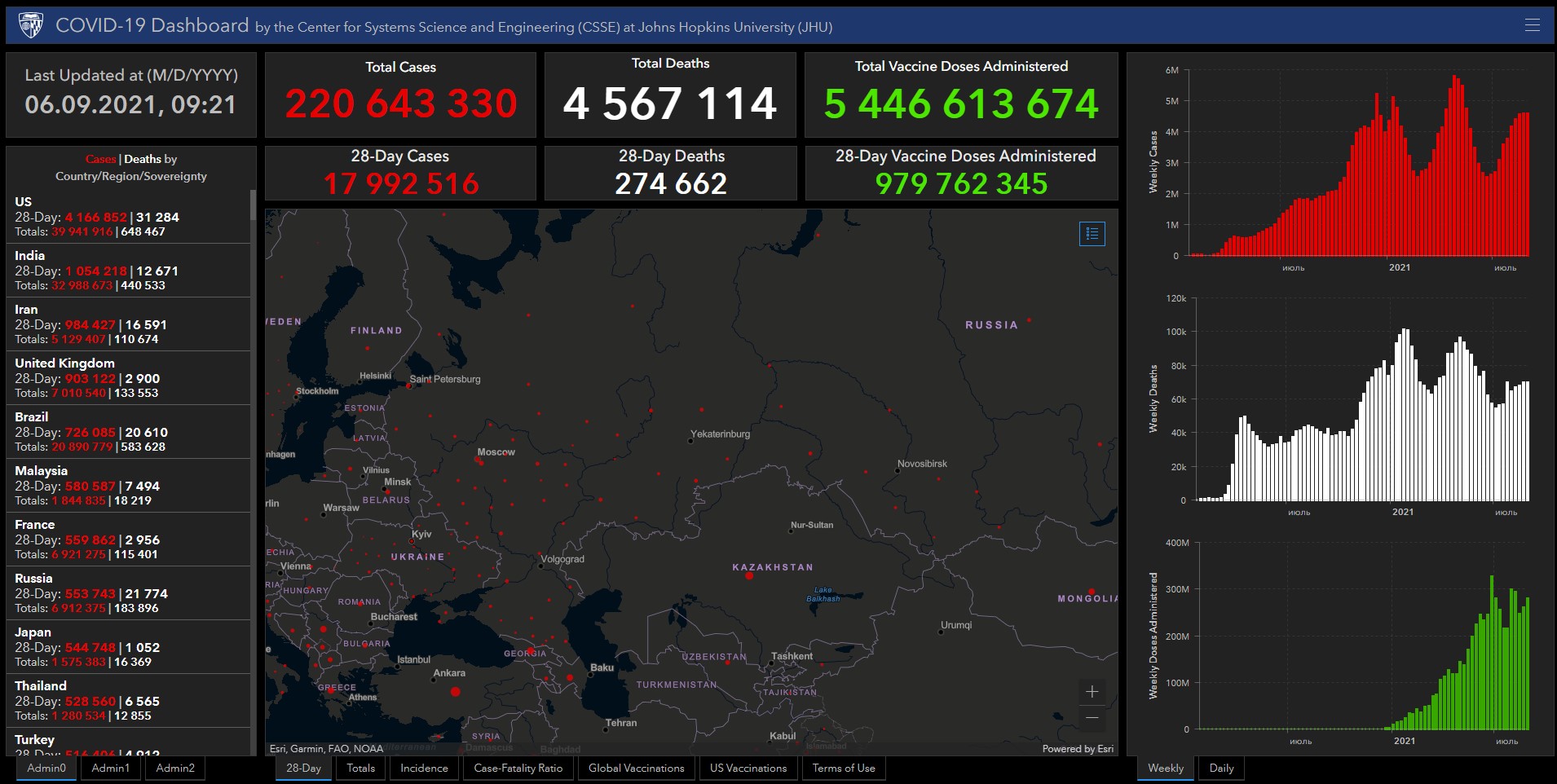1557x784 pixels.
Task: Click the Johns Hopkins shield logo
Action: click(31, 25)
